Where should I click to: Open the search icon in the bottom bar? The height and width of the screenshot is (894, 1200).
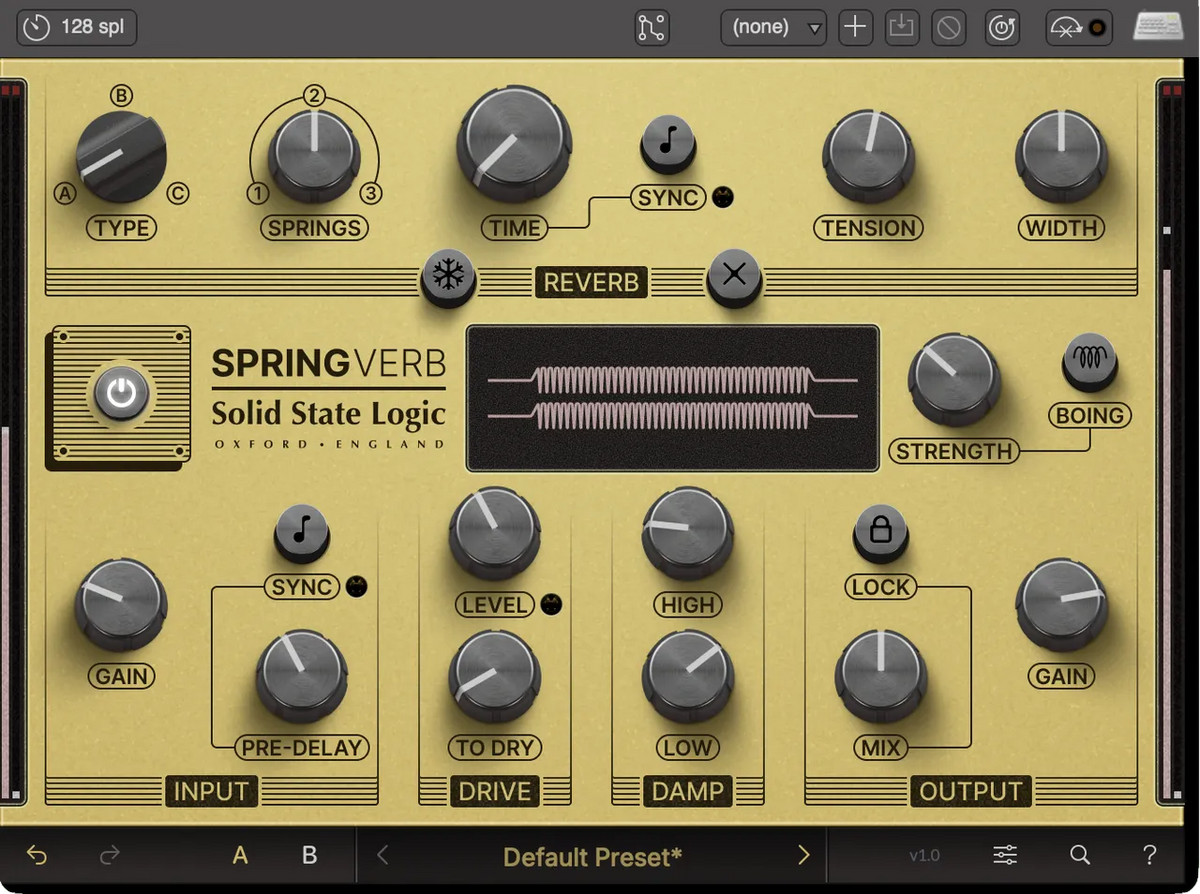[1079, 855]
